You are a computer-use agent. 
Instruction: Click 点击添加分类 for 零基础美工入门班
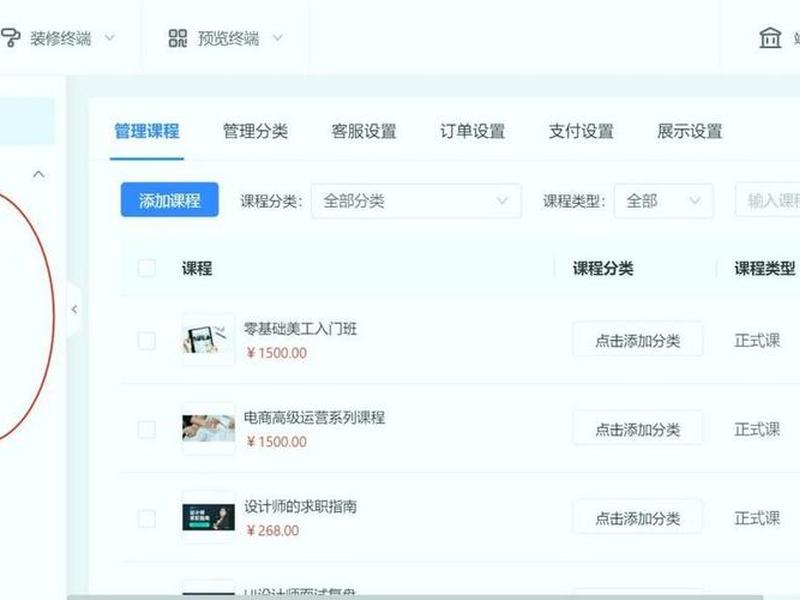[x=638, y=340]
